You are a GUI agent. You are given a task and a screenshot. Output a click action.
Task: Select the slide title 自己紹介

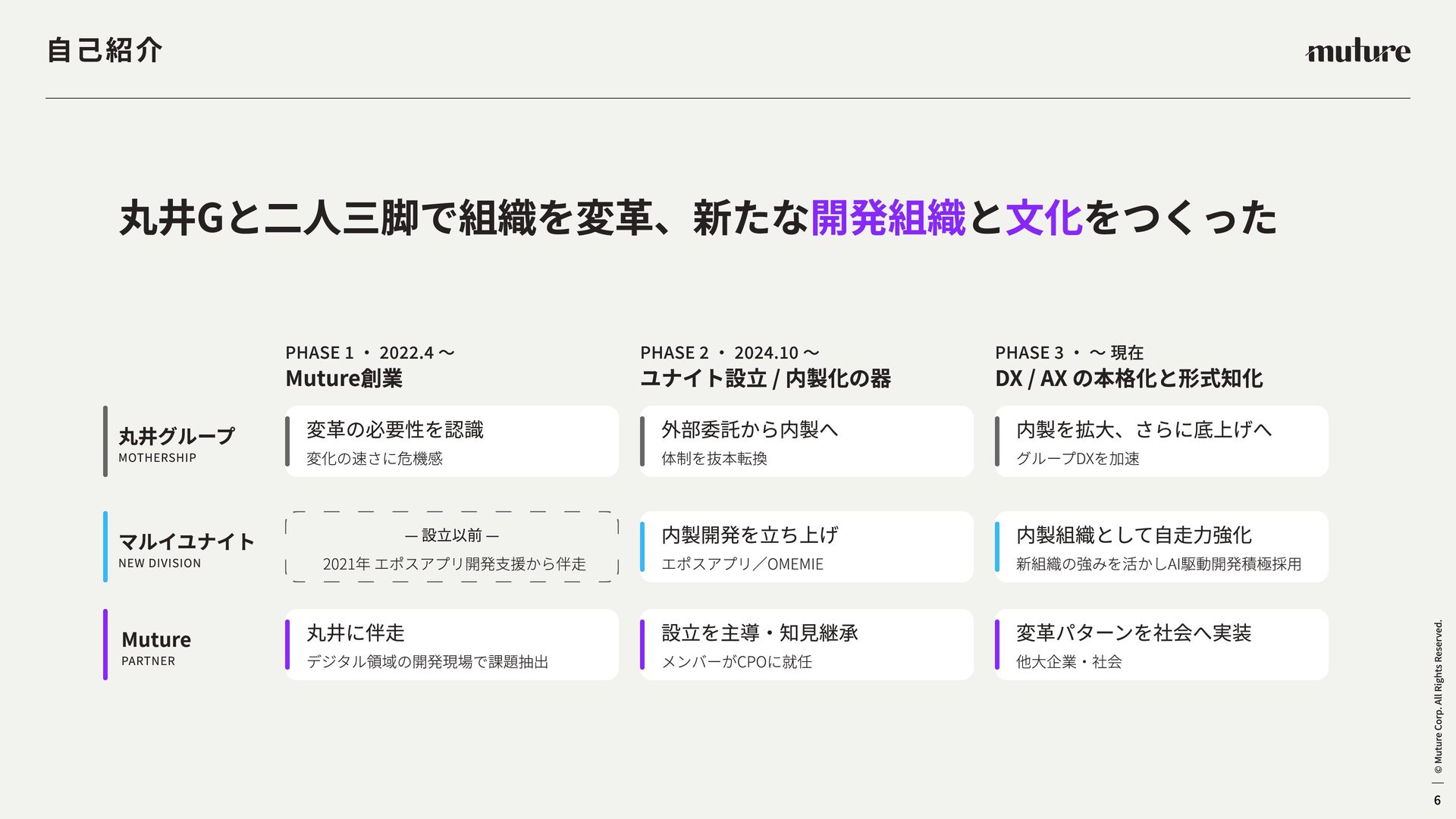coord(105,50)
